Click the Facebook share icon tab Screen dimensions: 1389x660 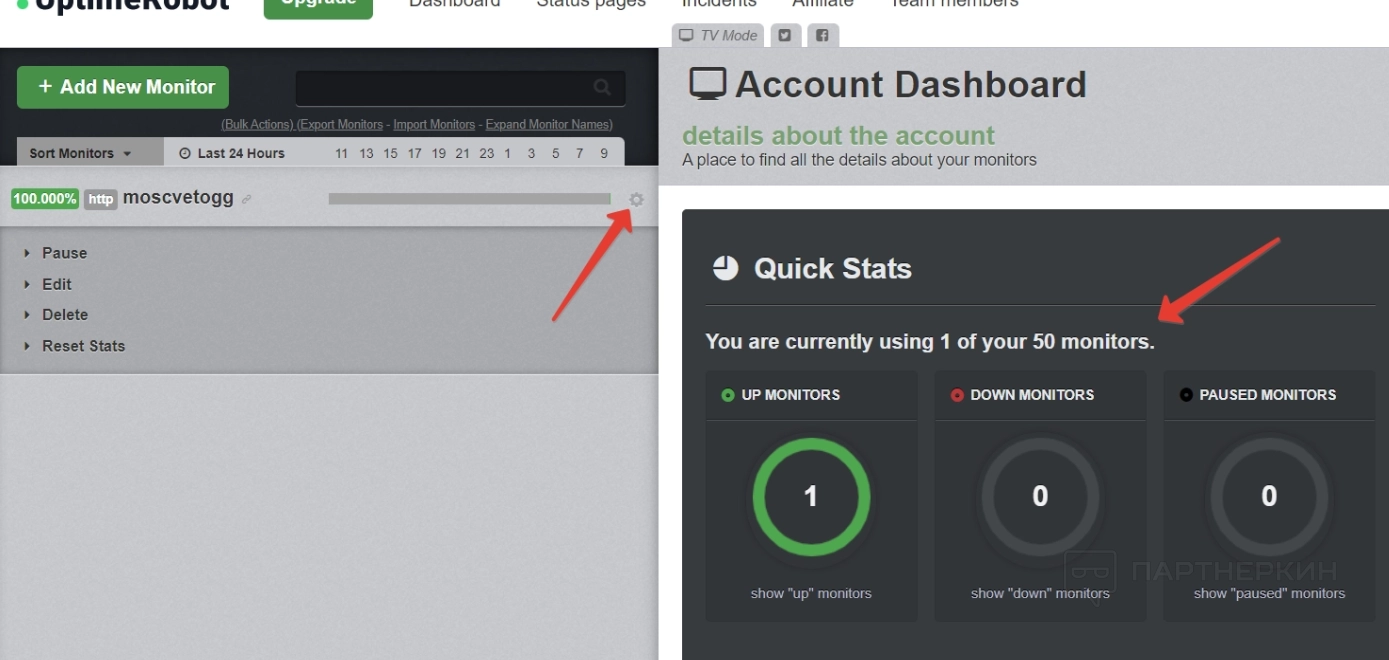pos(822,35)
